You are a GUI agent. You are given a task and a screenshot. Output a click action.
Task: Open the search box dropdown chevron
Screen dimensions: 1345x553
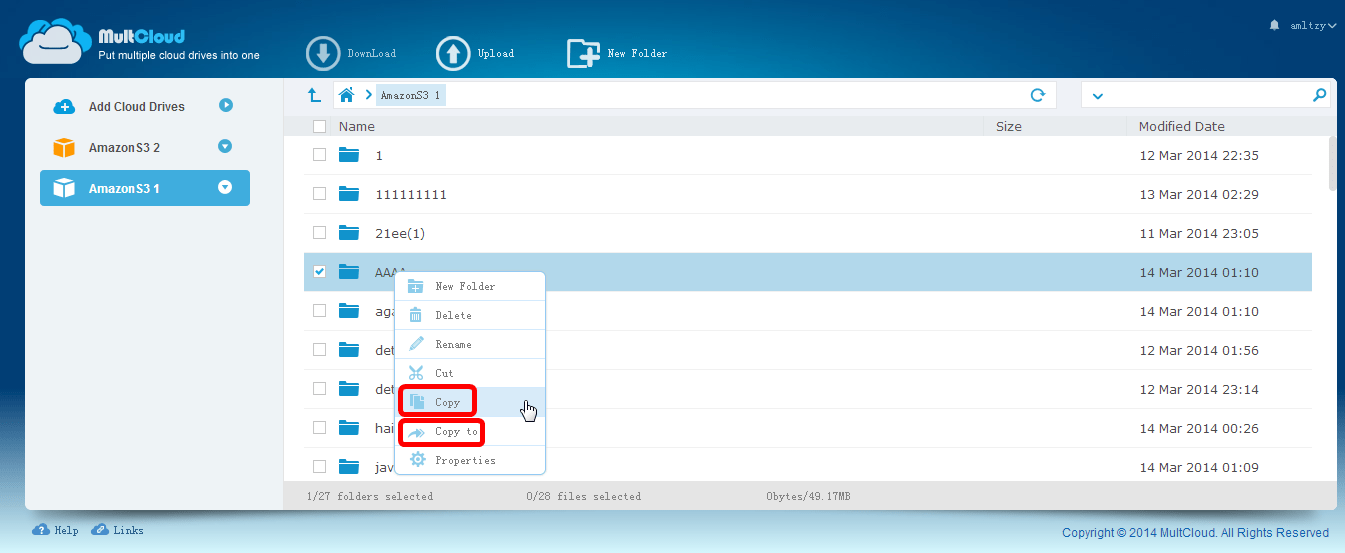[1097, 96]
